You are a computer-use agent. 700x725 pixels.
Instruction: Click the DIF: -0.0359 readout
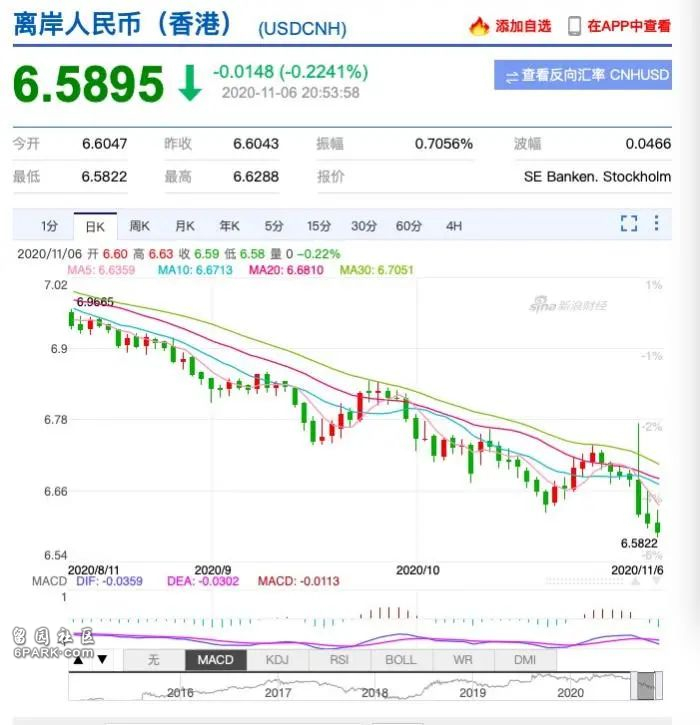110,581
